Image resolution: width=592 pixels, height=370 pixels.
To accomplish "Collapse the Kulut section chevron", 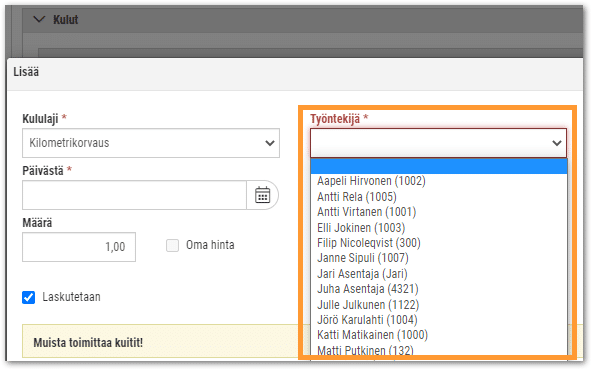I will [39, 19].
